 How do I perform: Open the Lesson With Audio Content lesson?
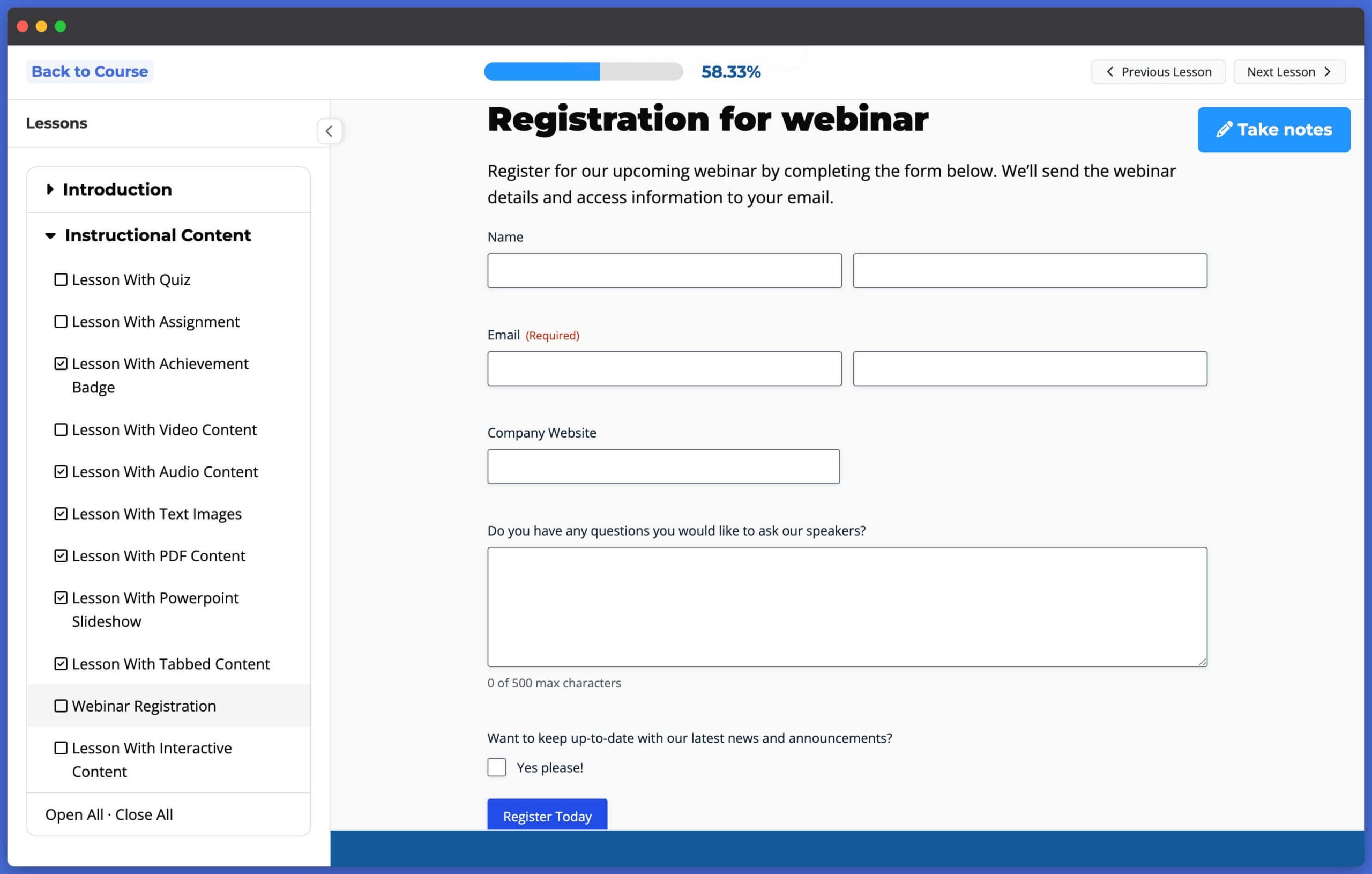click(165, 471)
